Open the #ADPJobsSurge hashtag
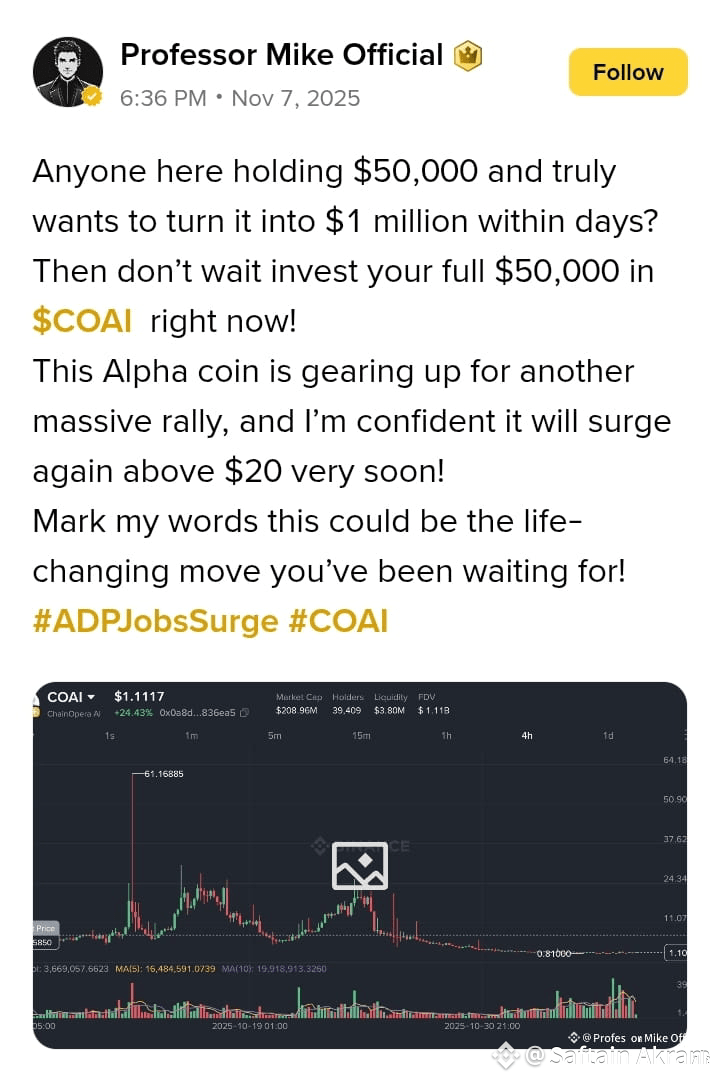This screenshot has height=1081, width=719. [155, 620]
